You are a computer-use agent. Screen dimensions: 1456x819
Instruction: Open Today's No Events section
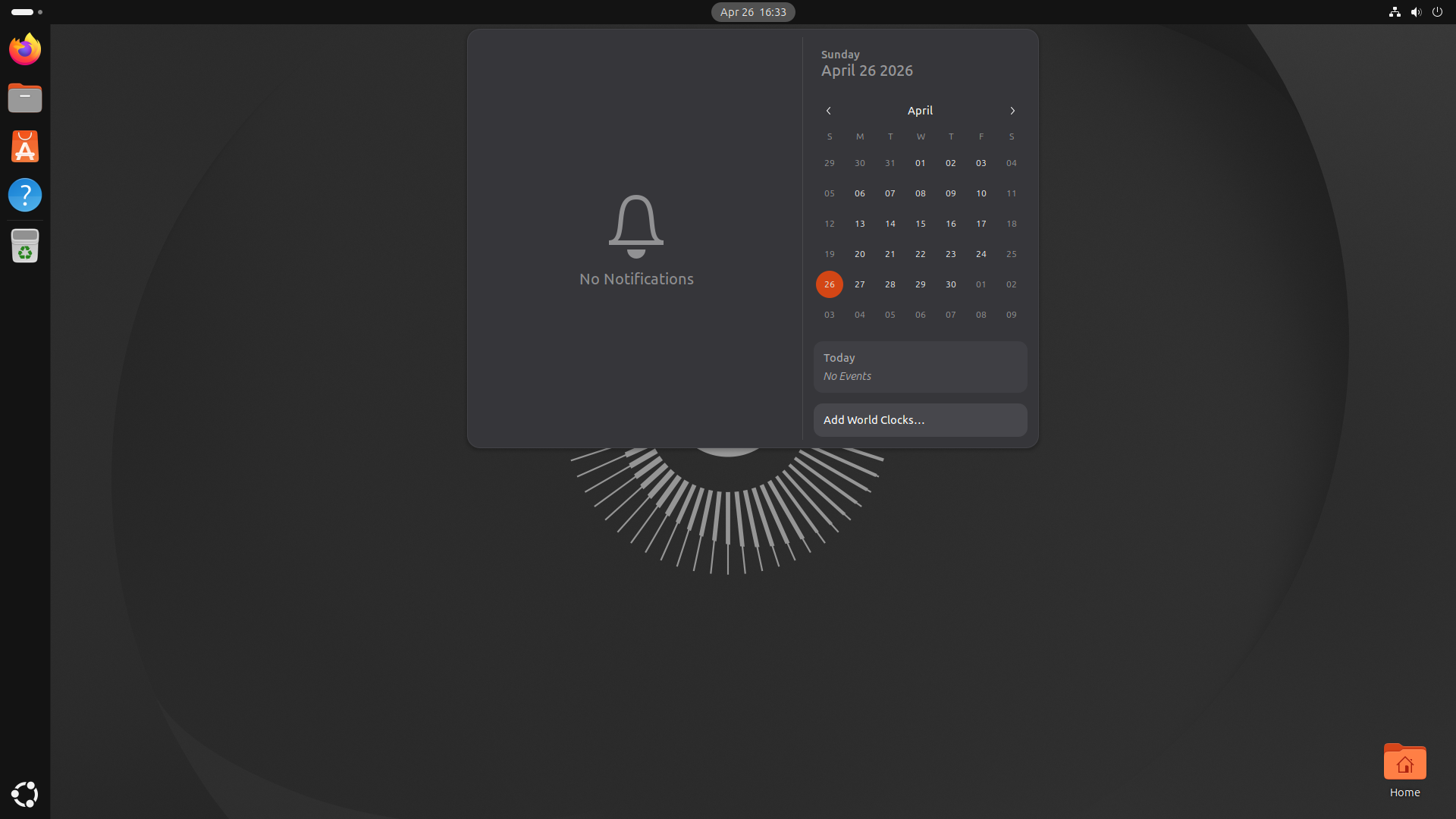pyautogui.click(x=921, y=367)
